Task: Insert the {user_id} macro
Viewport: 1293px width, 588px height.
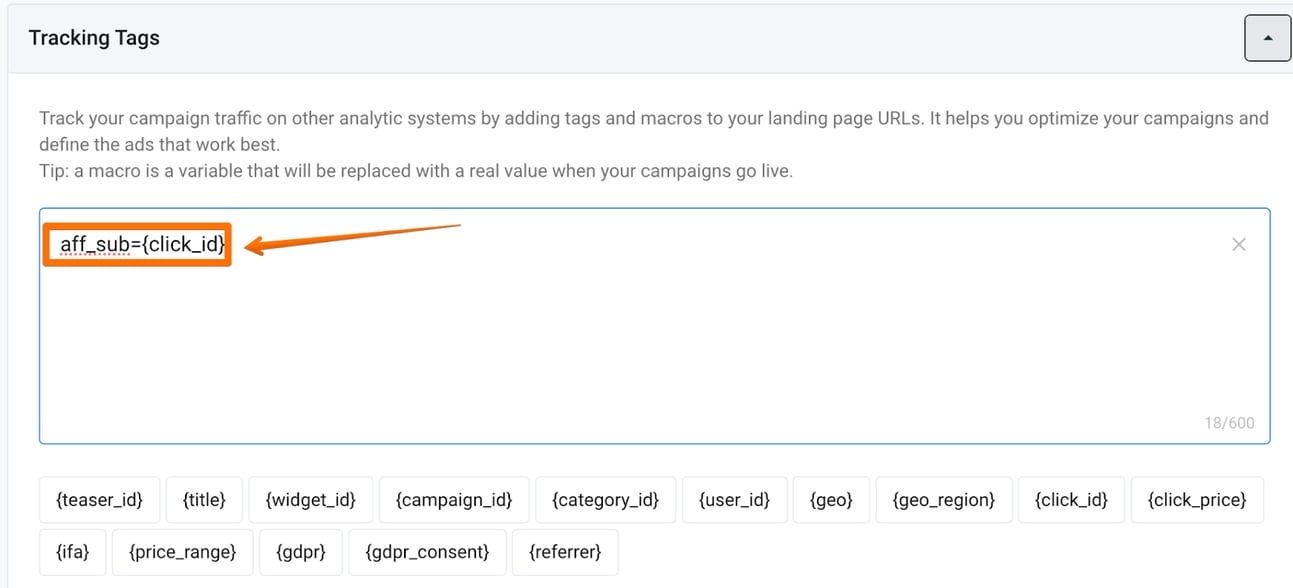Action: point(735,499)
